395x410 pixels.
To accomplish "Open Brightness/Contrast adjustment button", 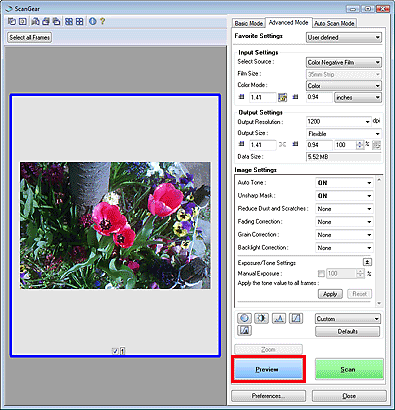I will point(261,318).
